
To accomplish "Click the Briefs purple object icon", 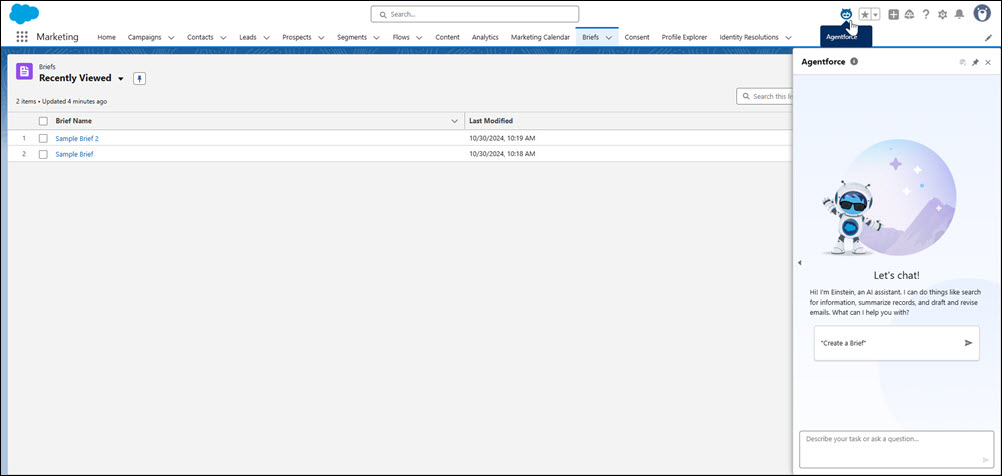I will click(x=24, y=72).
